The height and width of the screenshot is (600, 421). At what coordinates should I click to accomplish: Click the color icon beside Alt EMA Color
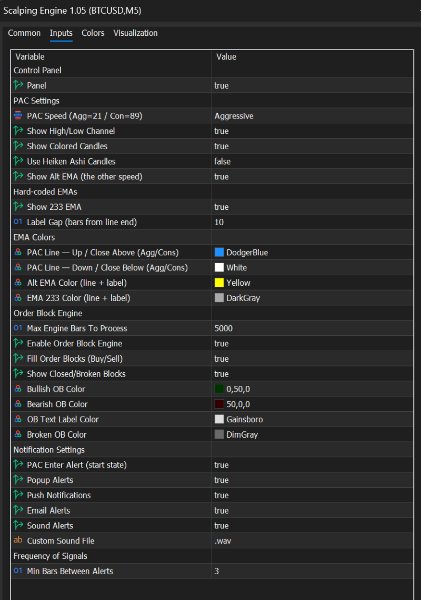click(x=18, y=282)
